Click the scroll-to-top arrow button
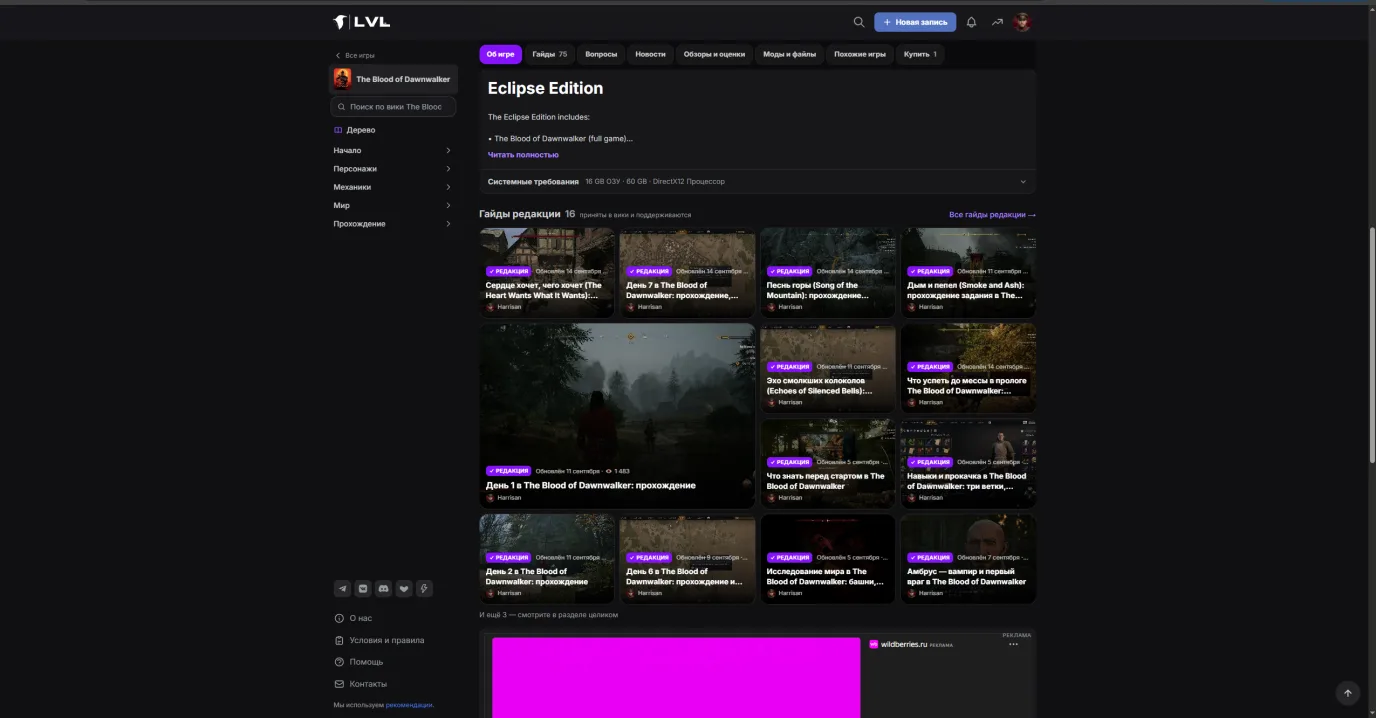The width and height of the screenshot is (1376, 718). coord(1347,693)
